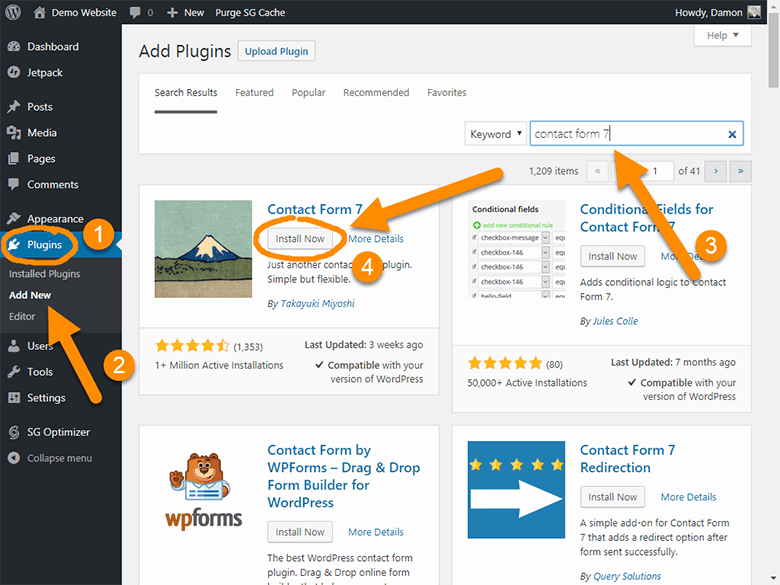Screen dimensions: 780x585
Task: Click Install Now for Contact Form 7
Action: click(x=300, y=239)
